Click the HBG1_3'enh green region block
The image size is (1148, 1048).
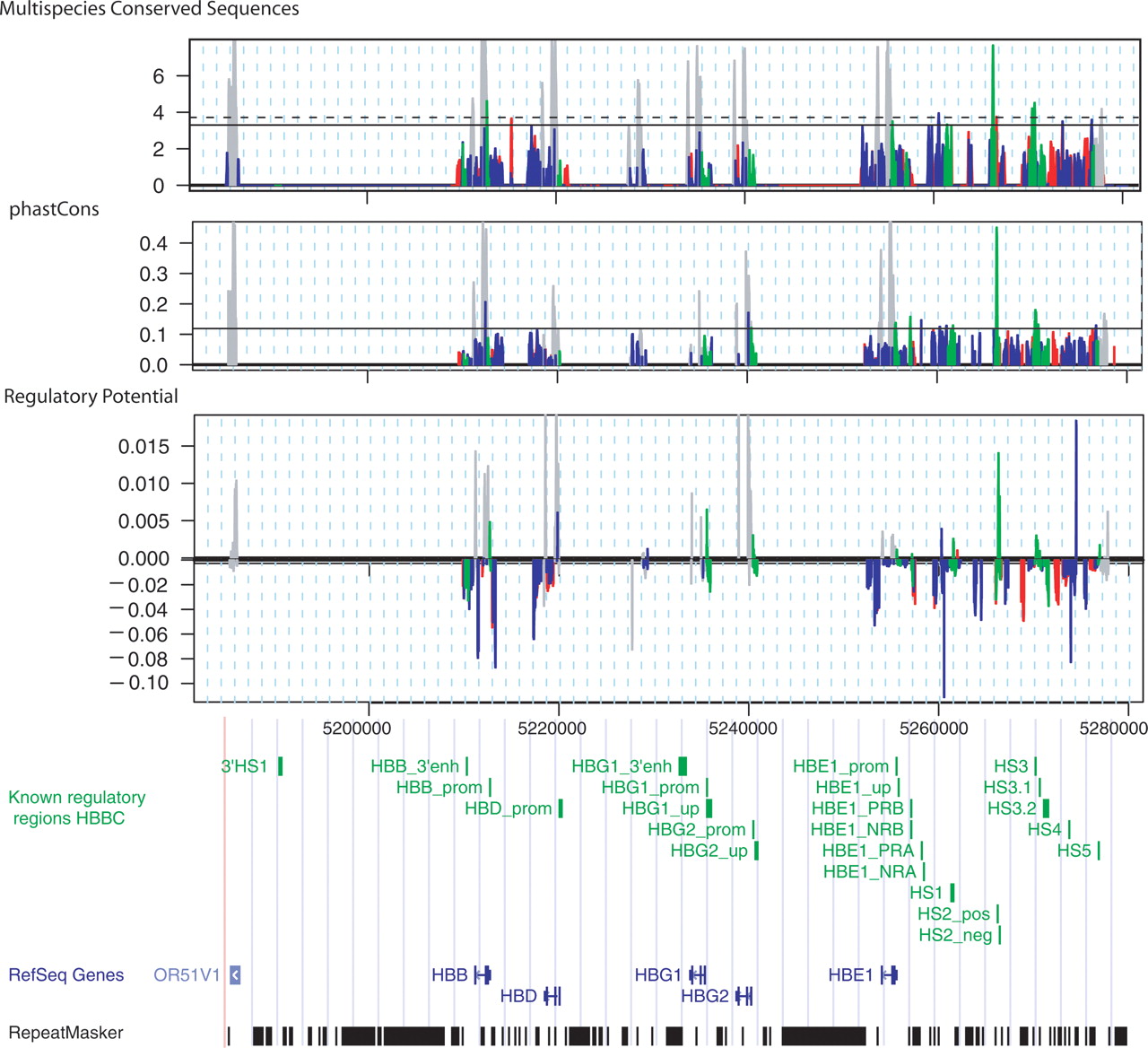point(683,766)
